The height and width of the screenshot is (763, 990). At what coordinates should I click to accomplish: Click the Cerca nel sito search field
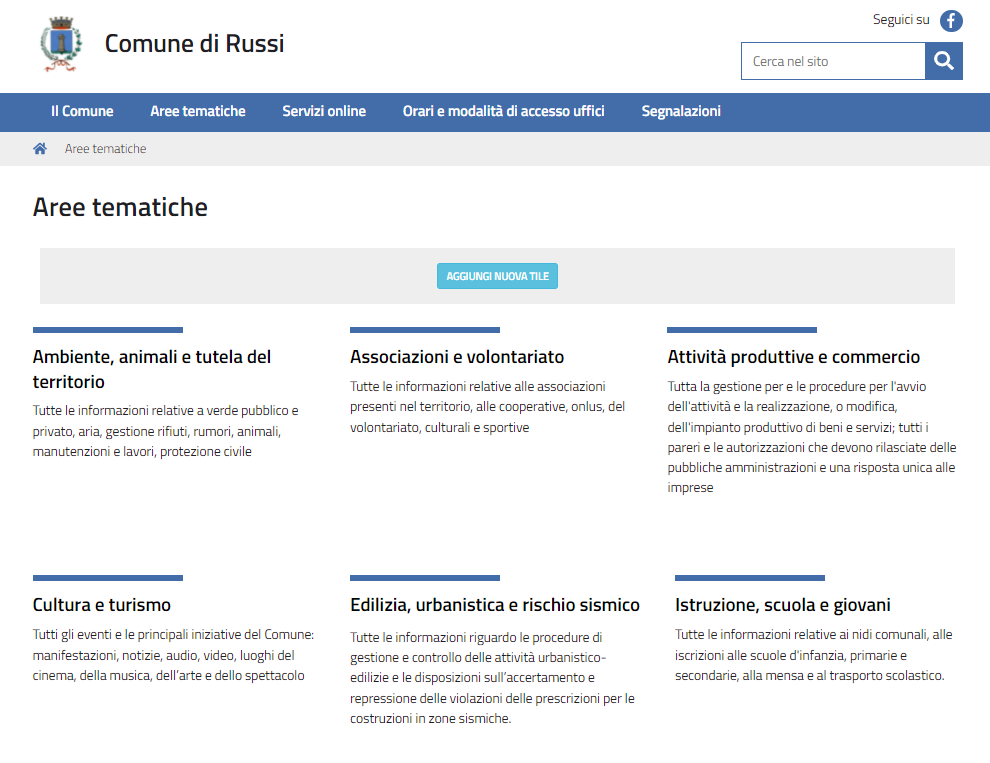click(832, 61)
